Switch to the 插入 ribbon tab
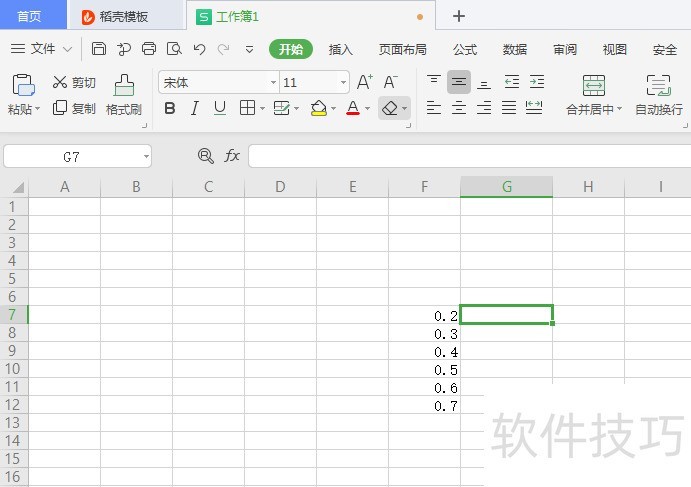The width and height of the screenshot is (691, 487). click(340, 49)
